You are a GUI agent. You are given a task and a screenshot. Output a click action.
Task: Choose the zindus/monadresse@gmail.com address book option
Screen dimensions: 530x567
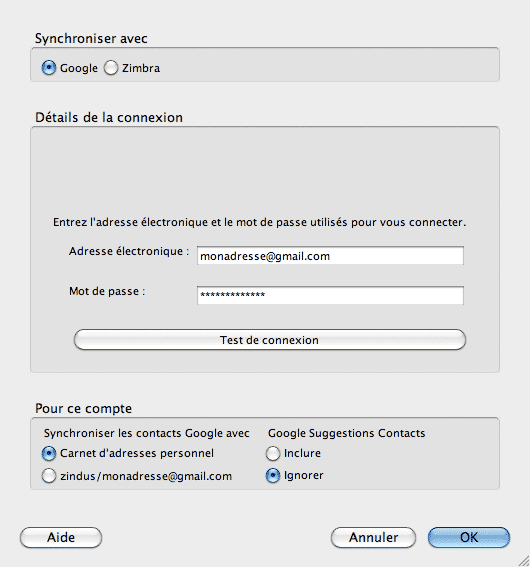click(49, 476)
